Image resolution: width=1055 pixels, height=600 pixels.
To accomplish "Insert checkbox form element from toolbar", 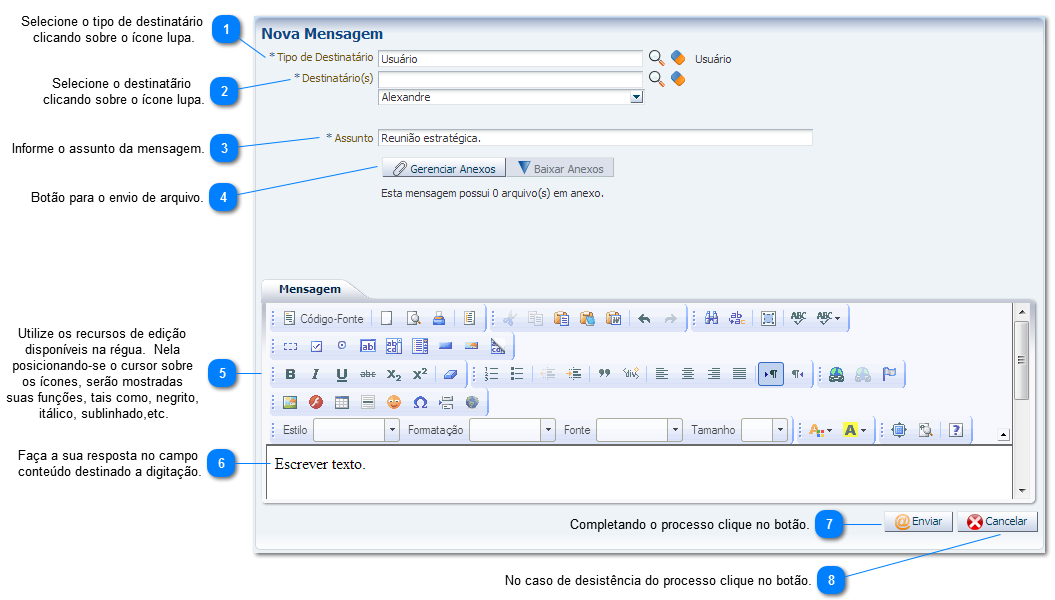I will [x=316, y=346].
